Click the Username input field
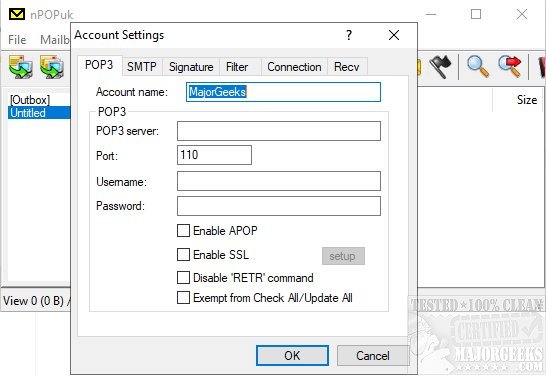 point(279,181)
